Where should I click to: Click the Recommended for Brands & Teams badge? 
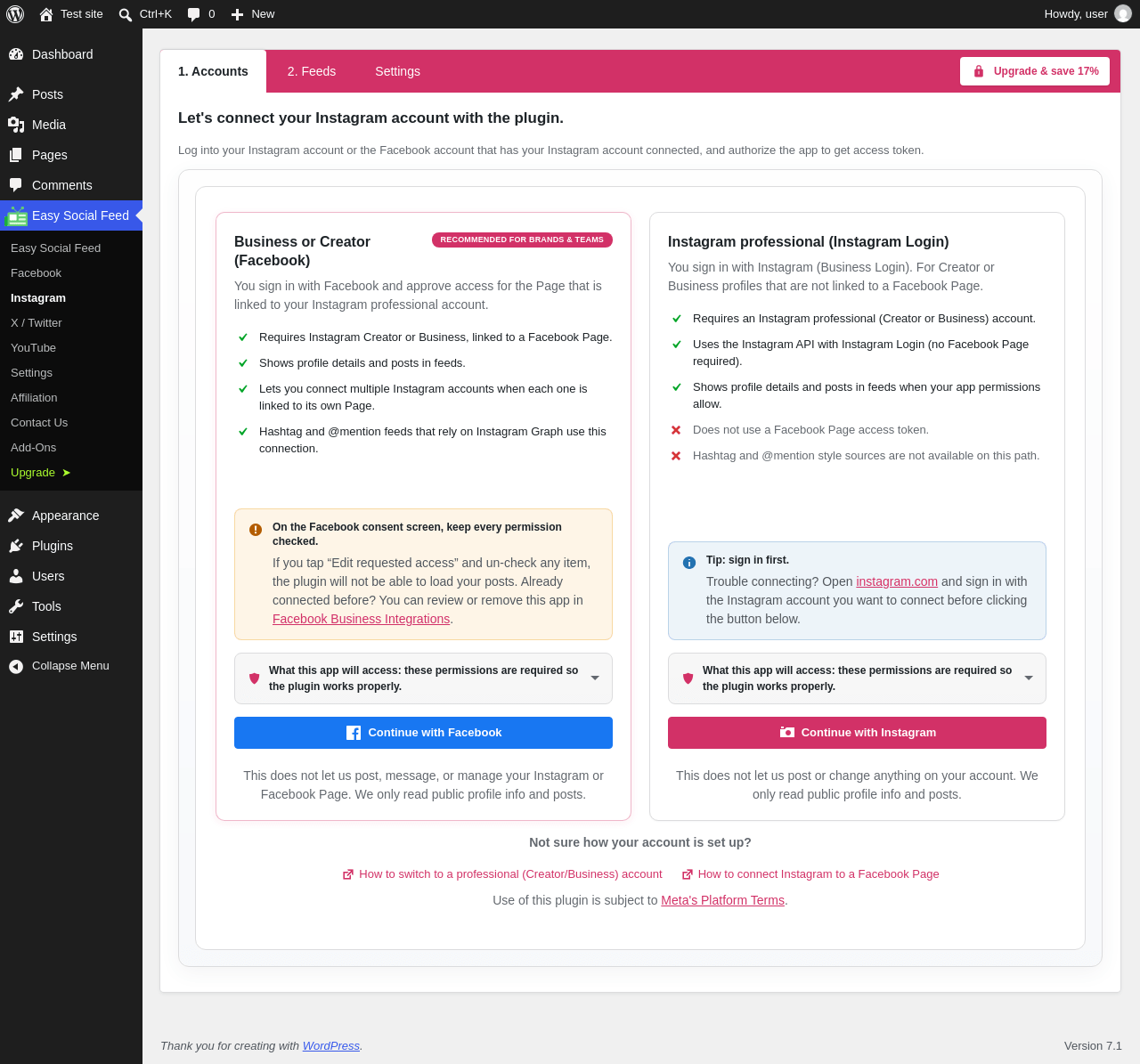522,240
